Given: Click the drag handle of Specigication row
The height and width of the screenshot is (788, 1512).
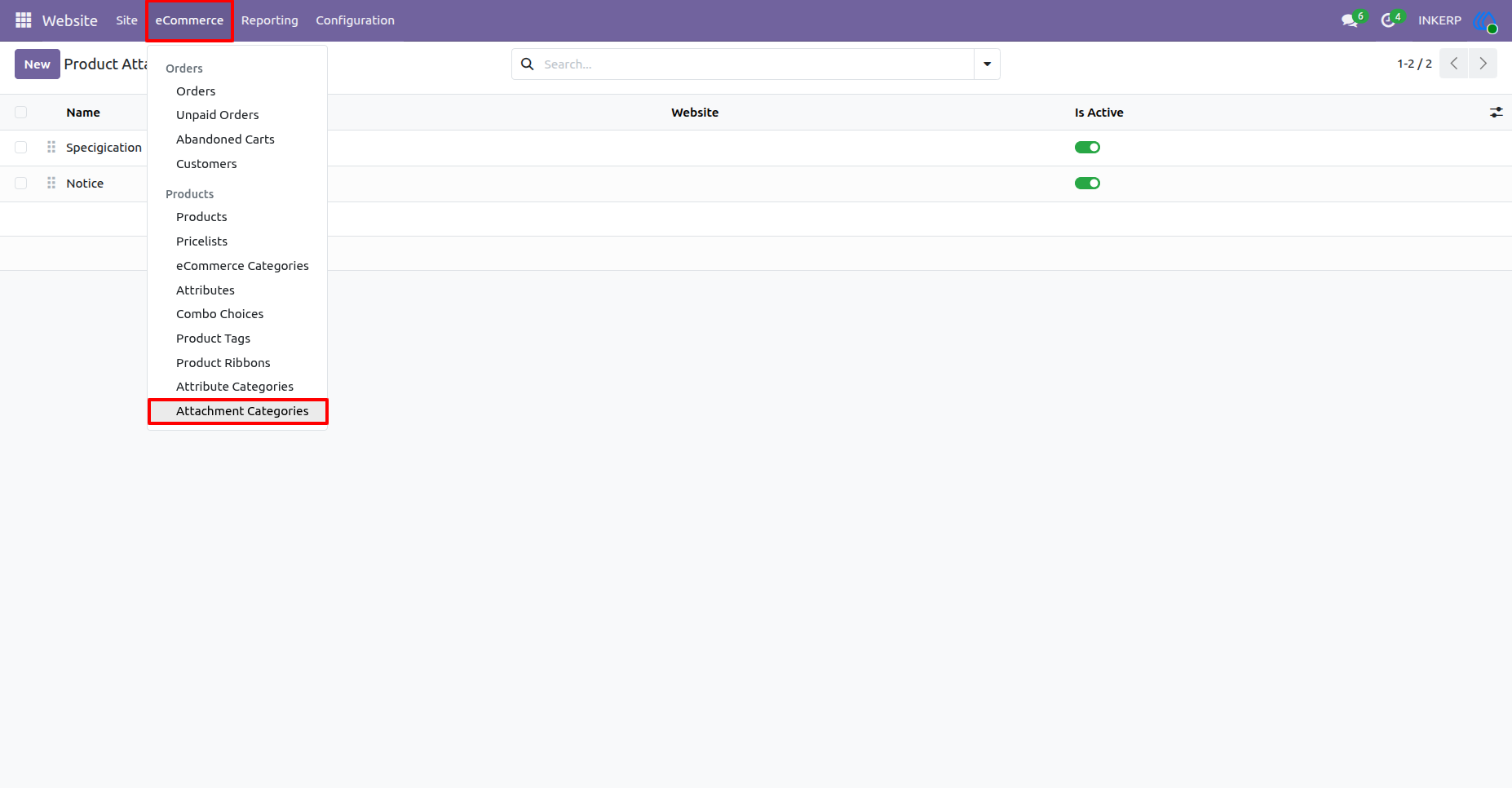Looking at the screenshot, I should coord(51,147).
